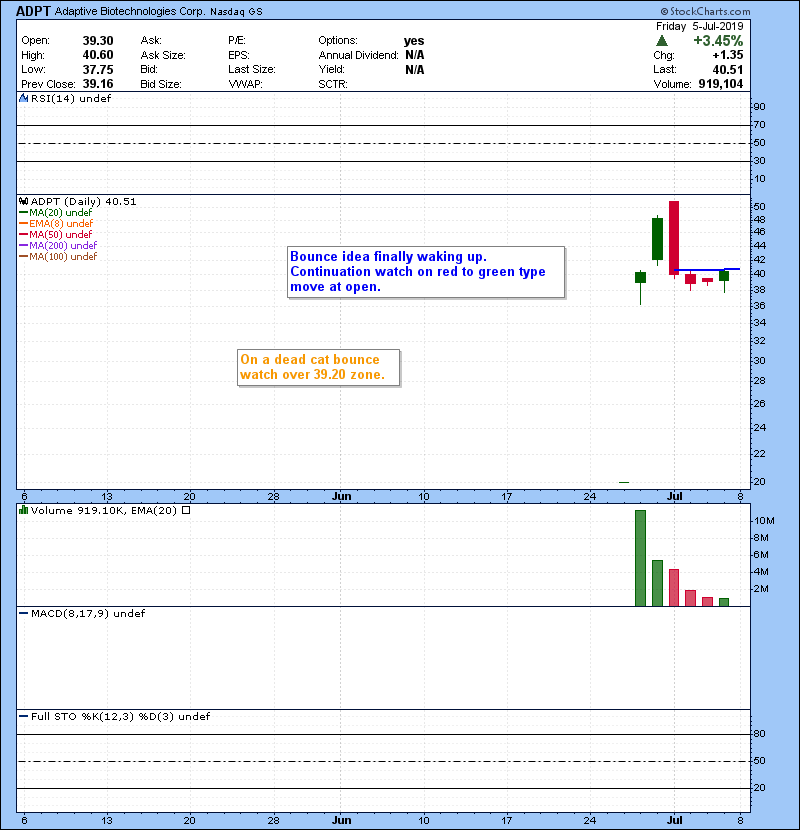Click the ADPT (Daily) 40.51 chart title
The height and width of the screenshot is (830, 800).
pos(84,202)
